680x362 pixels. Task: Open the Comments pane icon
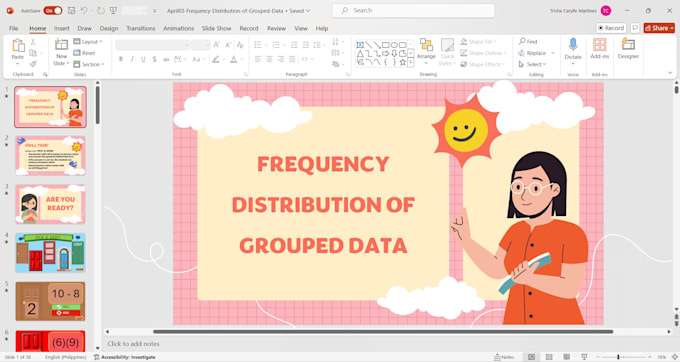click(635, 28)
